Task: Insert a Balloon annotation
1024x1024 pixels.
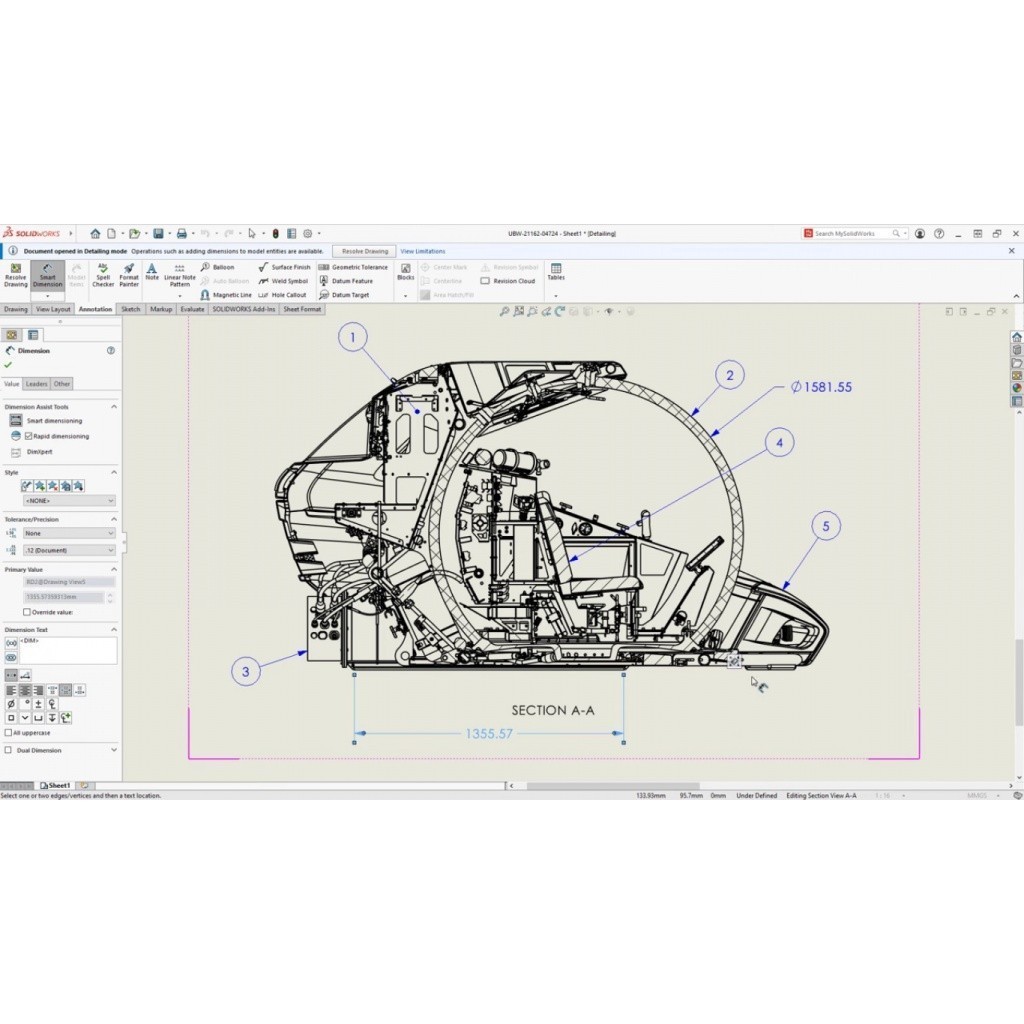Action: coord(218,267)
